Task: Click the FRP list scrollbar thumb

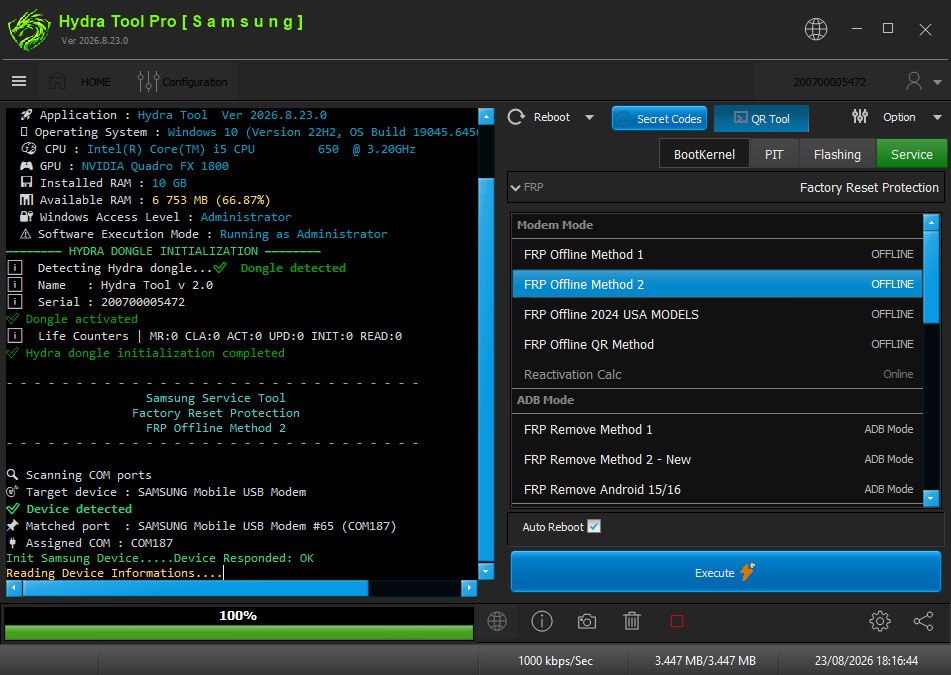Action: [931, 277]
